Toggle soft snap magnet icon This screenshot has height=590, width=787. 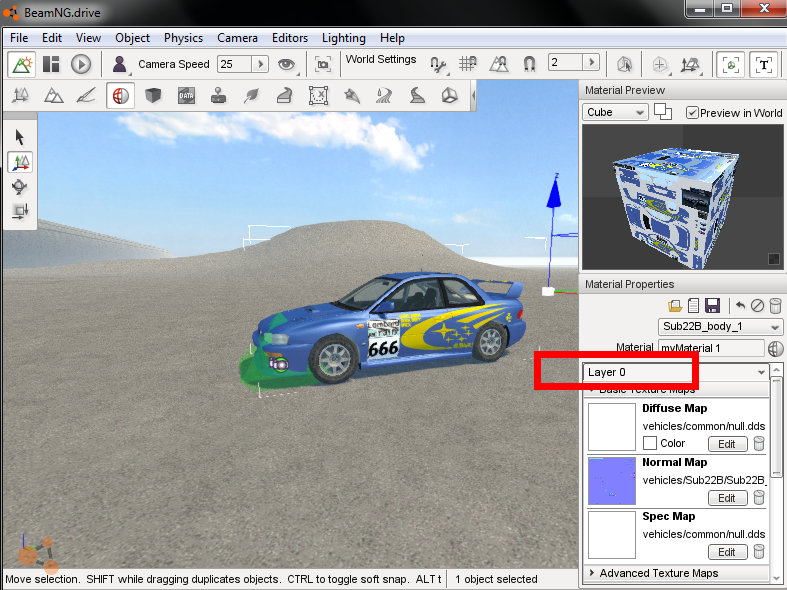(529, 64)
